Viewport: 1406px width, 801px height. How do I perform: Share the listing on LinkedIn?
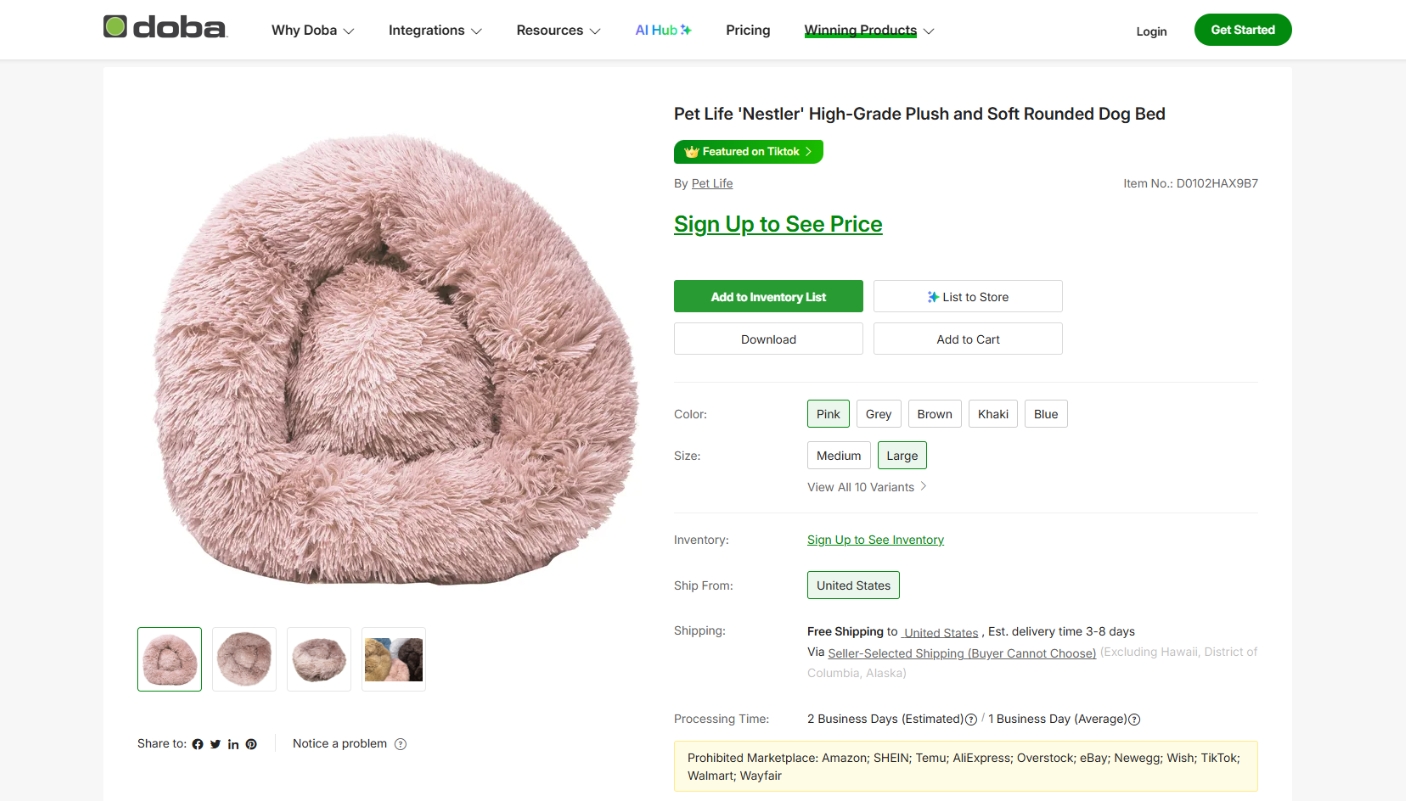[233, 744]
